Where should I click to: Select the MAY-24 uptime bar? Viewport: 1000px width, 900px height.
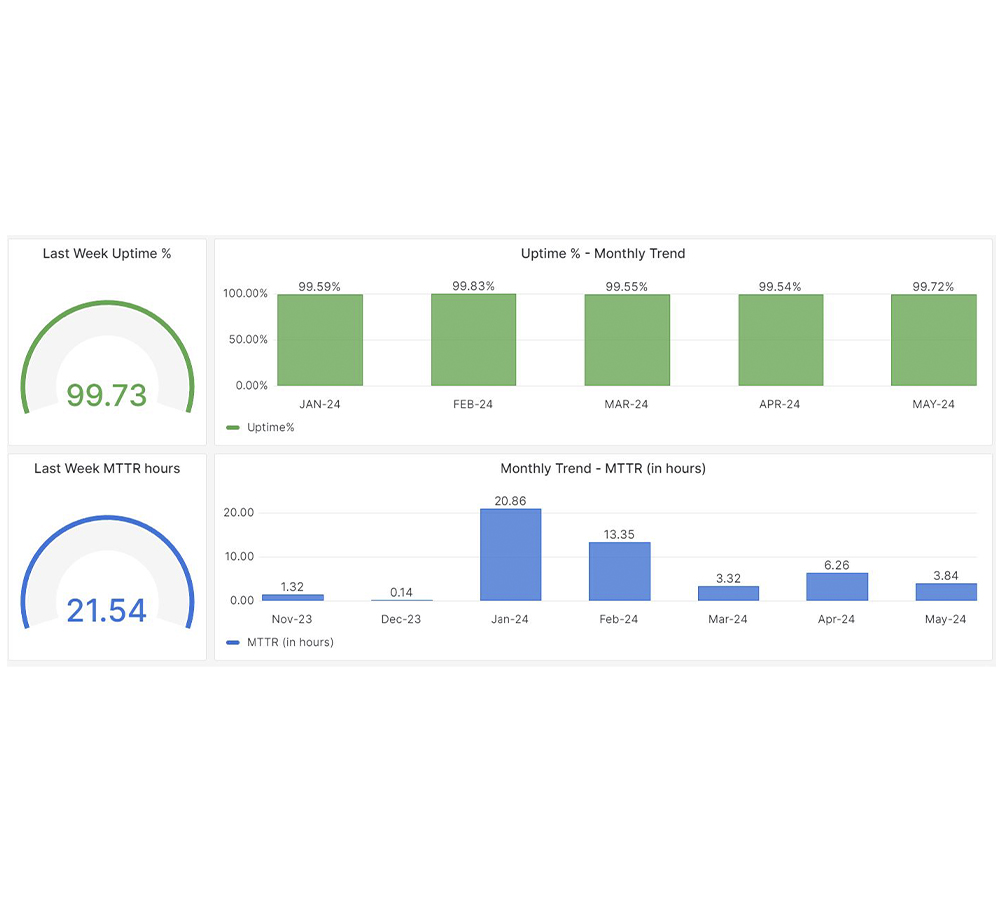pos(934,340)
